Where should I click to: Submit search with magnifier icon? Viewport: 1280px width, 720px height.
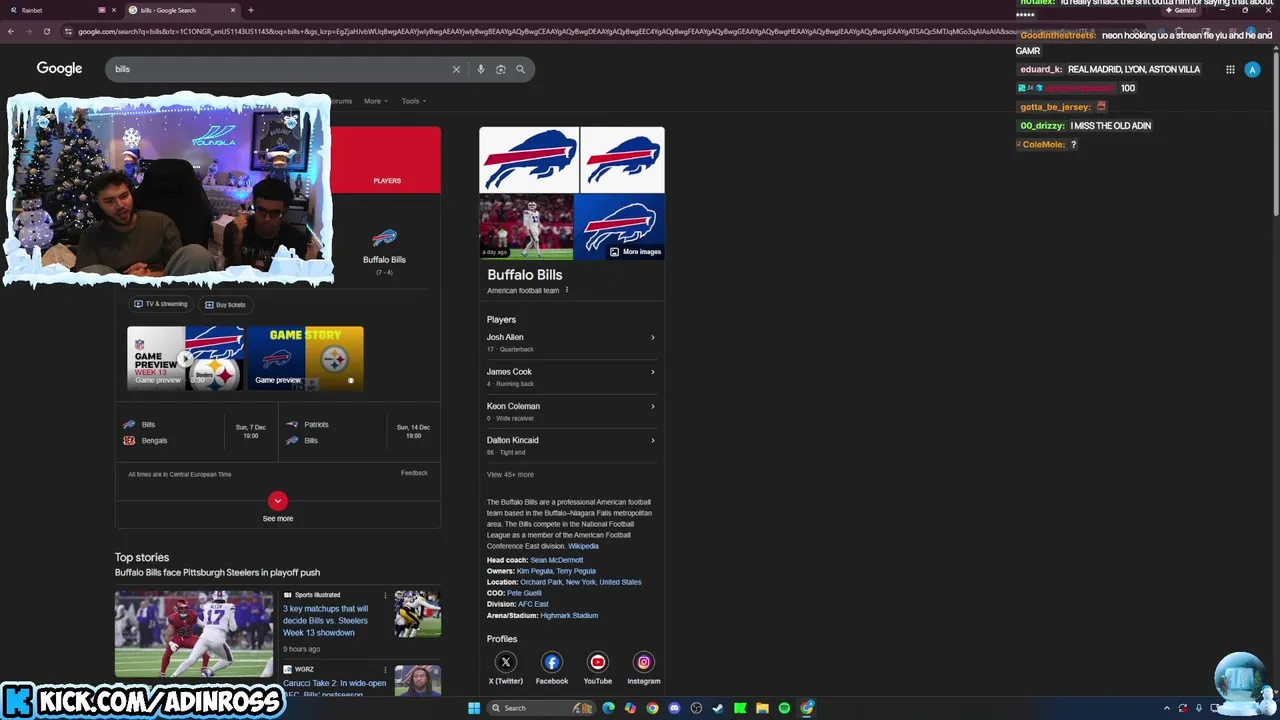(520, 69)
